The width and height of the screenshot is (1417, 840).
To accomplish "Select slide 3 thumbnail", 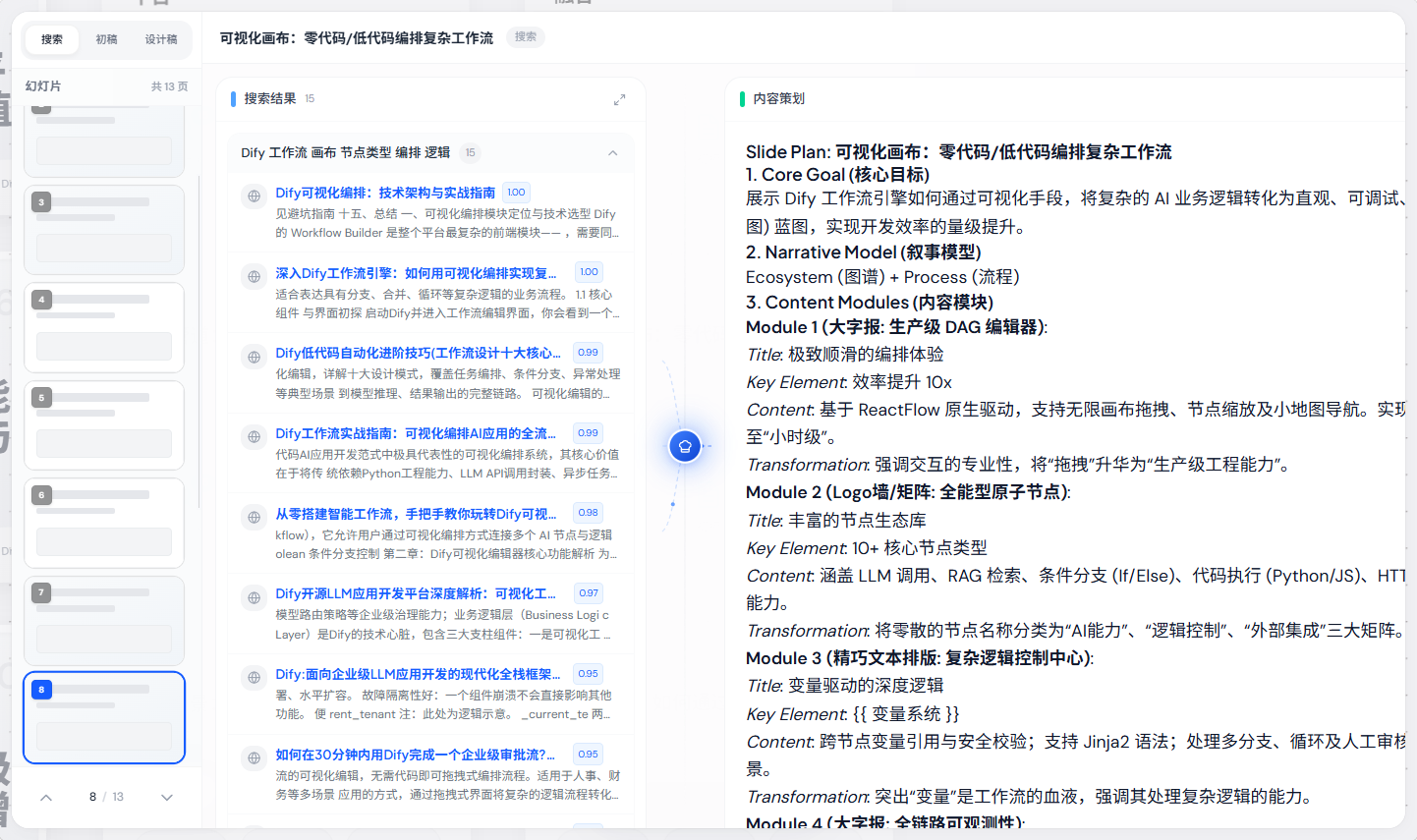I will [x=104, y=230].
